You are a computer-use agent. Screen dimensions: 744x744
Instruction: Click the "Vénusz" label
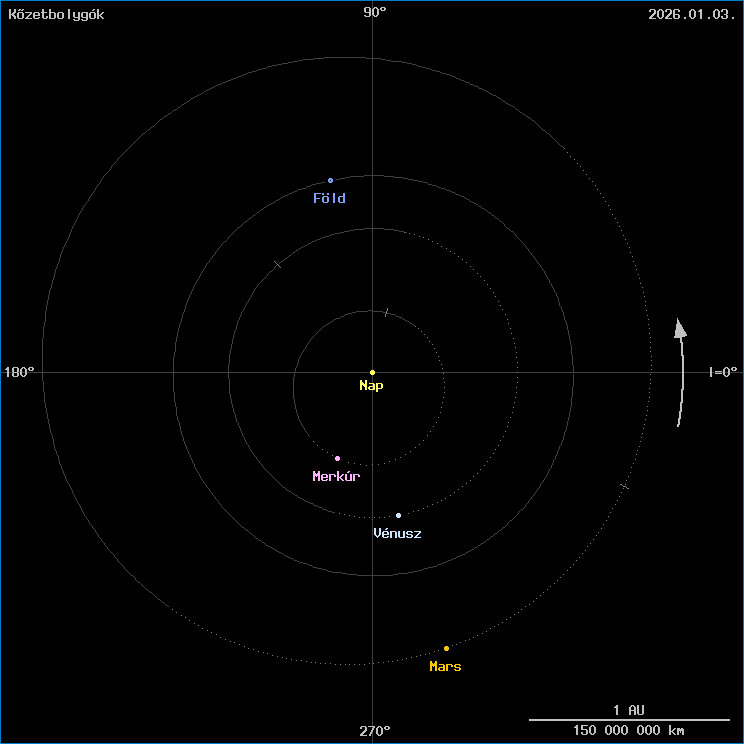tap(397, 534)
